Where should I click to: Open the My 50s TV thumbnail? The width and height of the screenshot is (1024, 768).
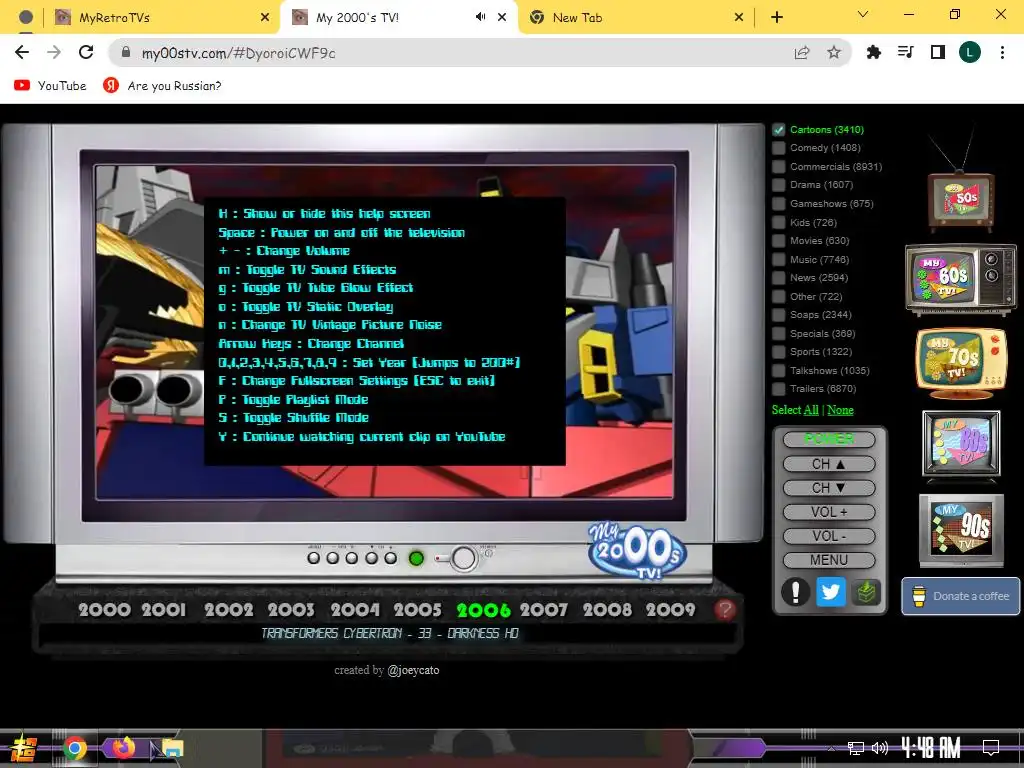(x=961, y=200)
